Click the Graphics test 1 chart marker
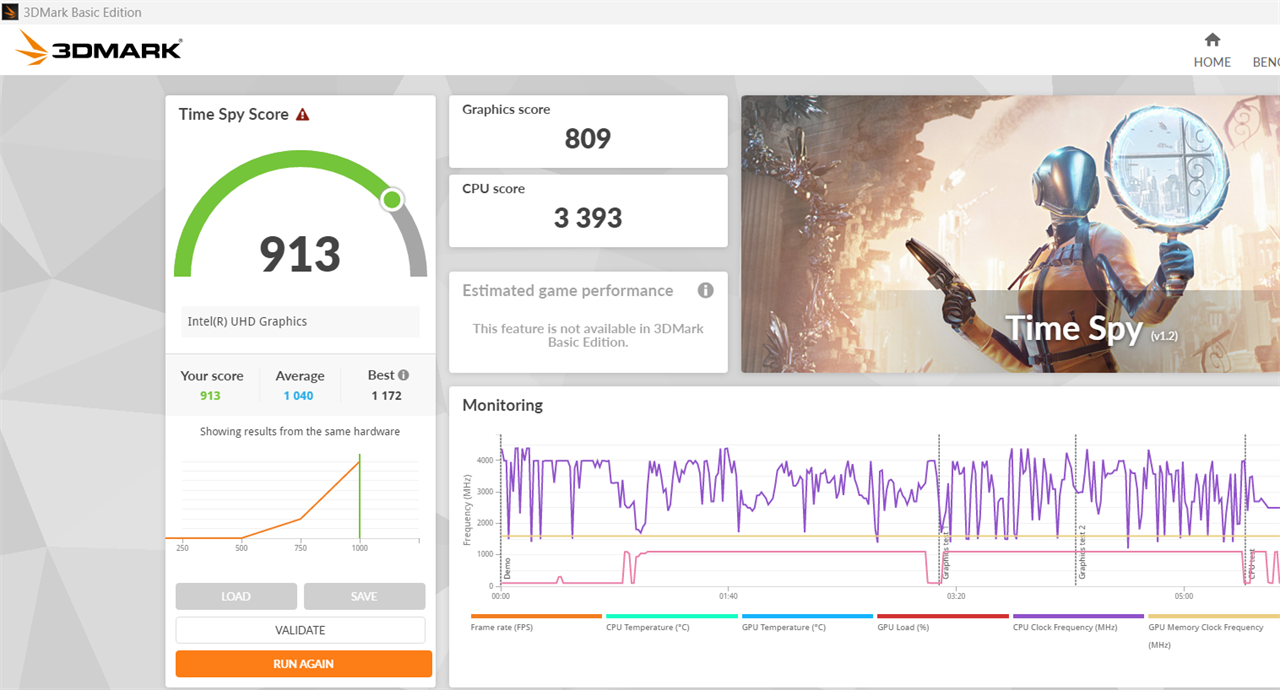 [x=946, y=552]
